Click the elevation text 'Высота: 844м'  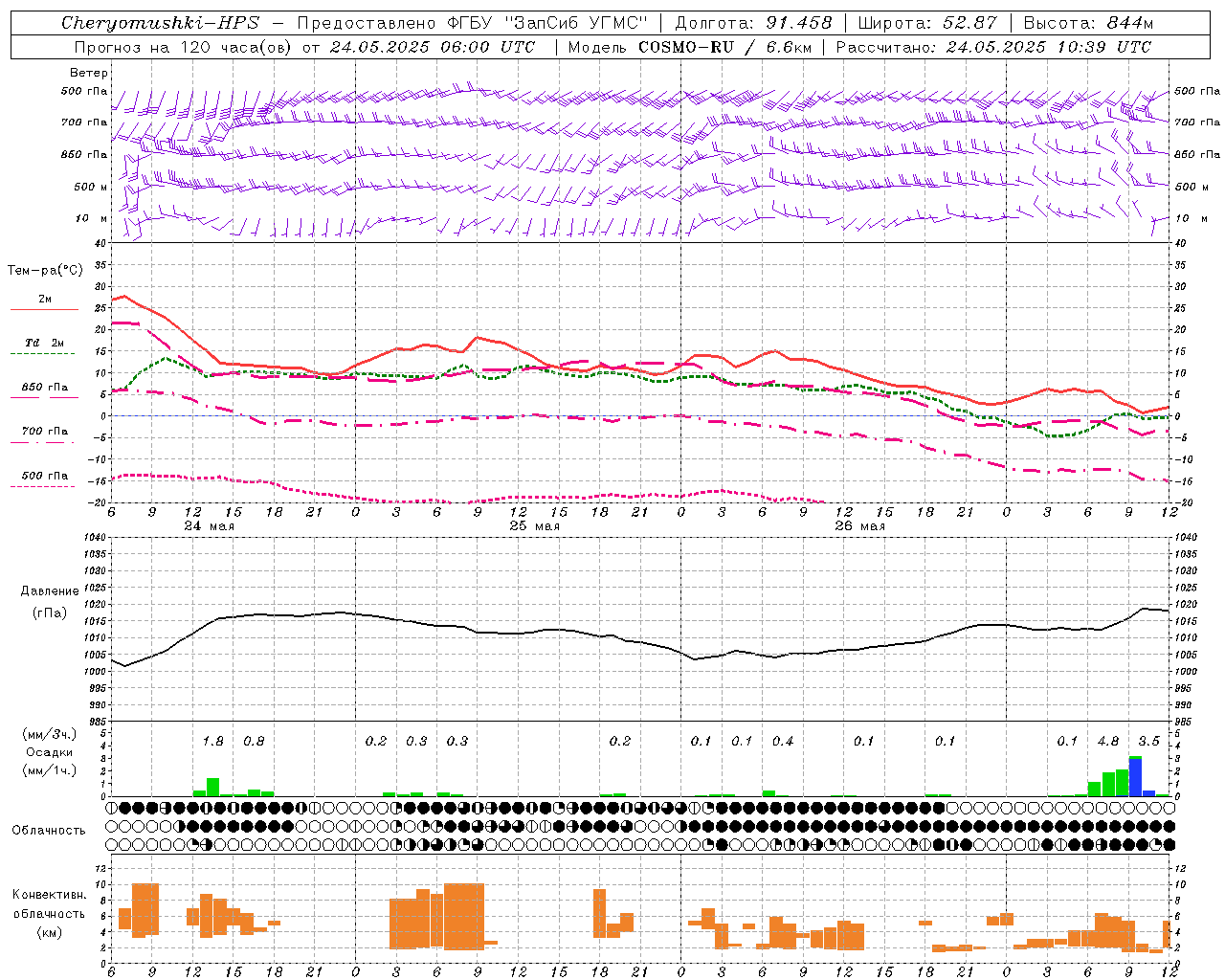pos(1088,23)
